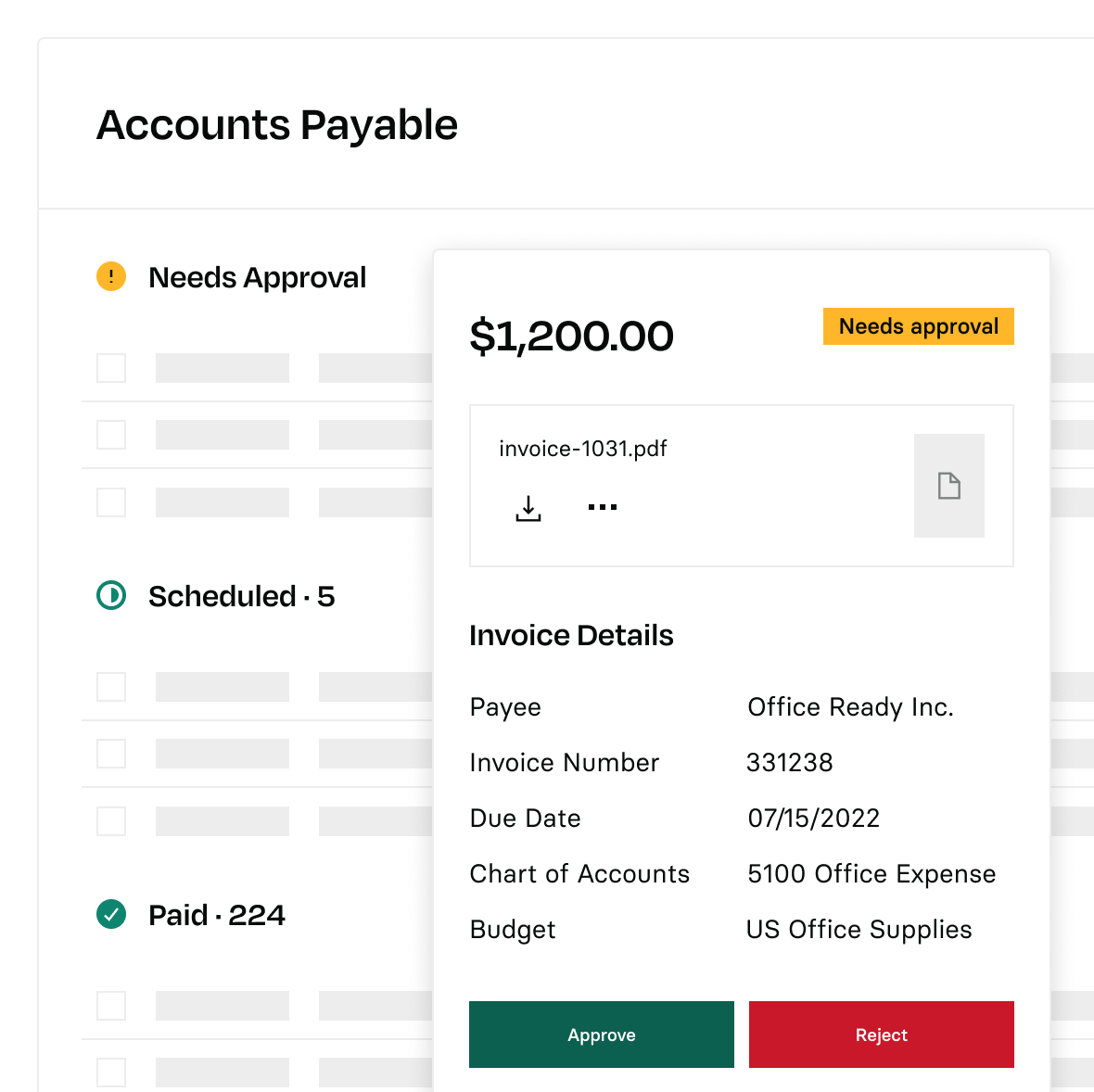Image resolution: width=1094 pixels, height=1092 pixels.
Task: Open the Needs Approval section heading
Action: (257, 277)
